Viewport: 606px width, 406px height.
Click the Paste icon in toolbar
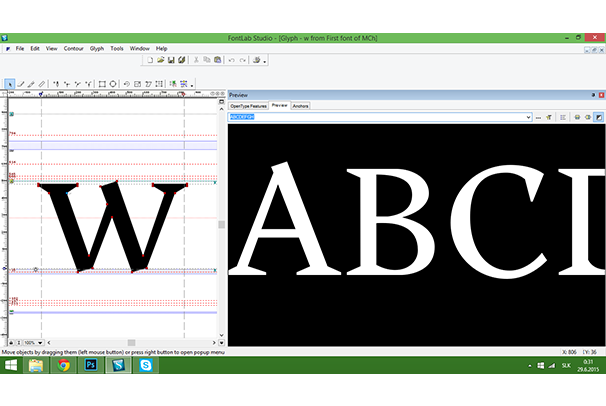click(x=216, y=60)
